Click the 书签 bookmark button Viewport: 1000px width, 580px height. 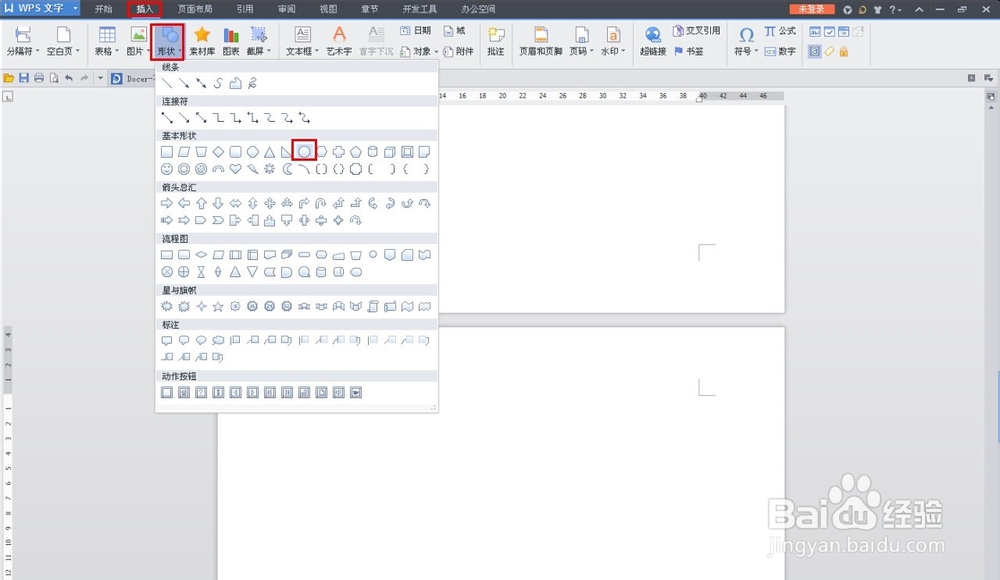pyautogui.click(x=689, y=51)
